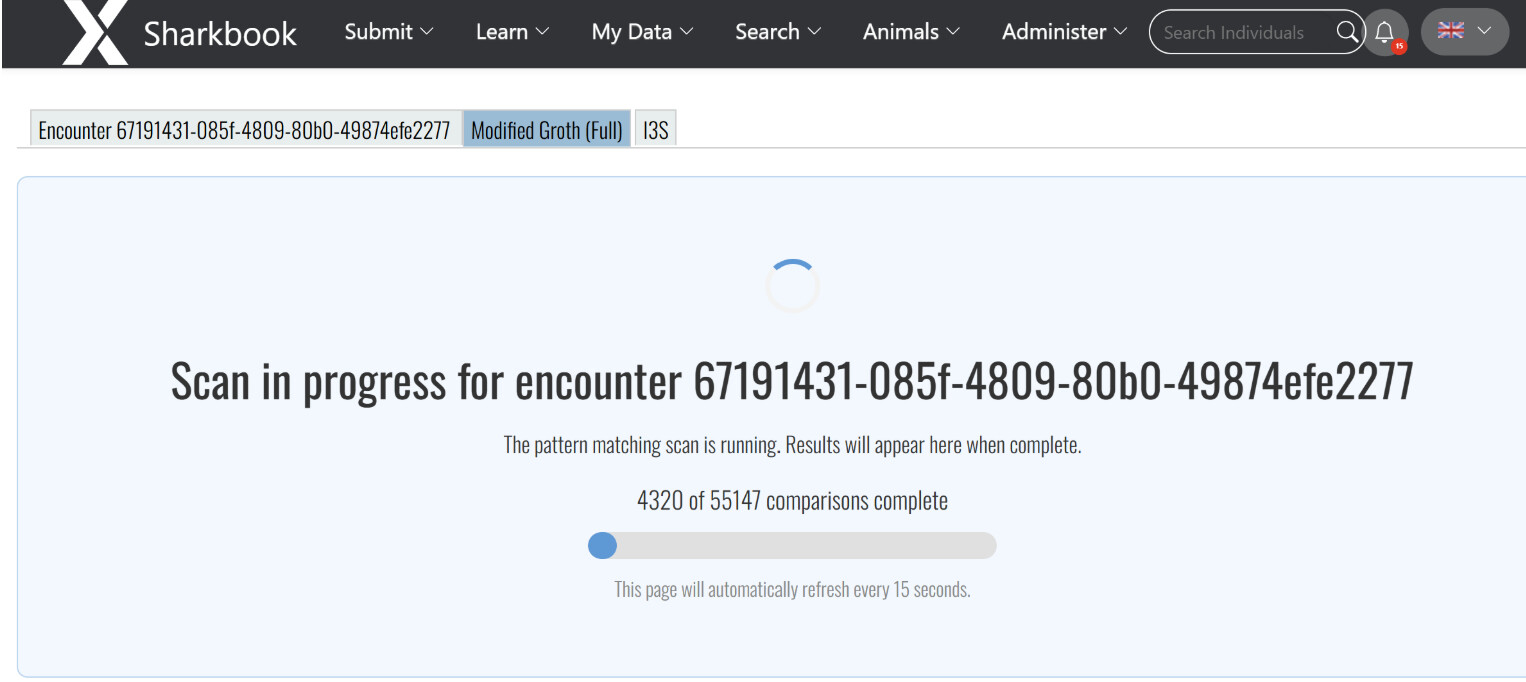Viewport: 1526px width, 682px height.
Task: Click the Sharkbook X logo icon
Action: [95, 32]
